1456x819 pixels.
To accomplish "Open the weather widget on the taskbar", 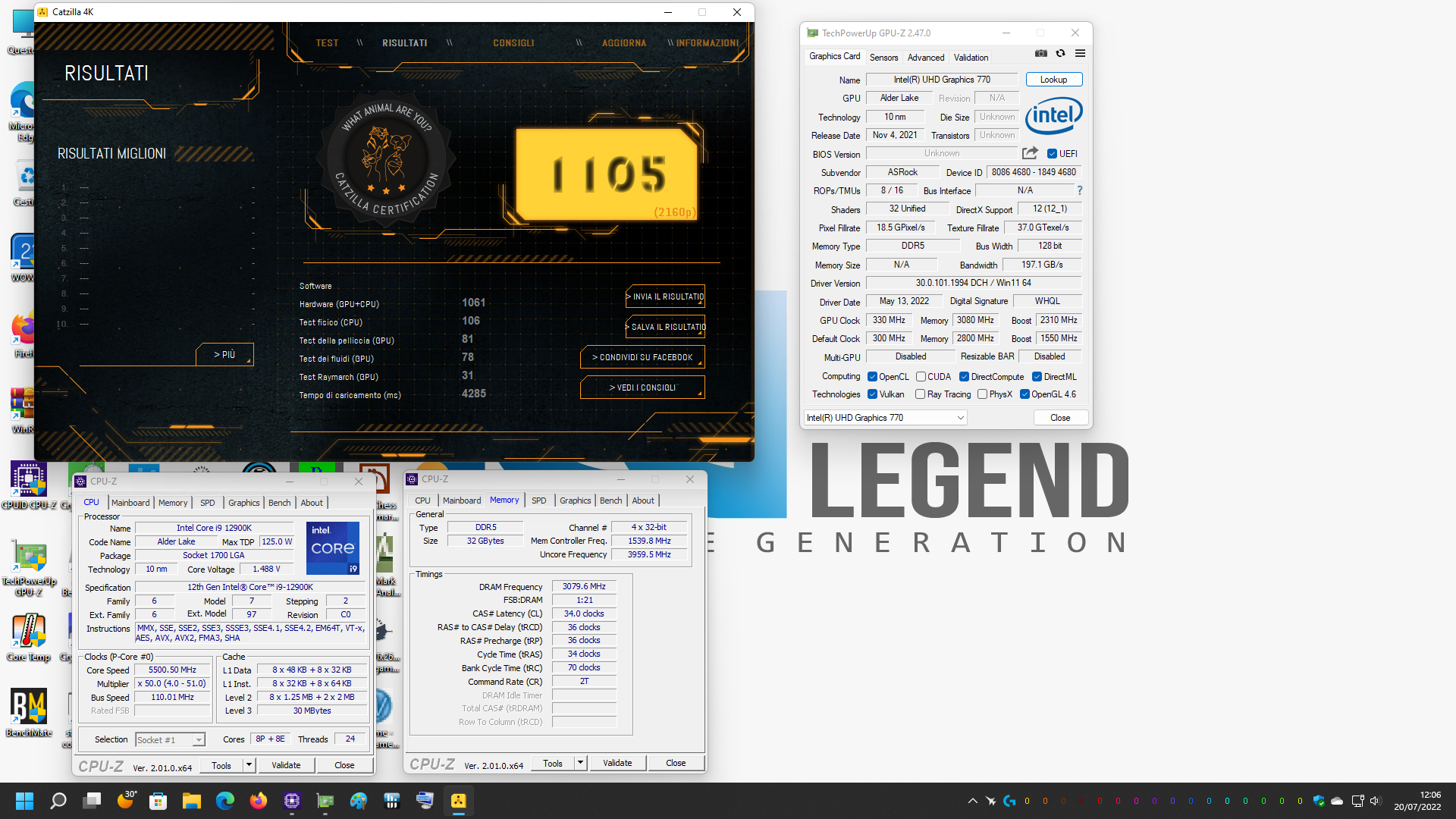I will 127,800.
